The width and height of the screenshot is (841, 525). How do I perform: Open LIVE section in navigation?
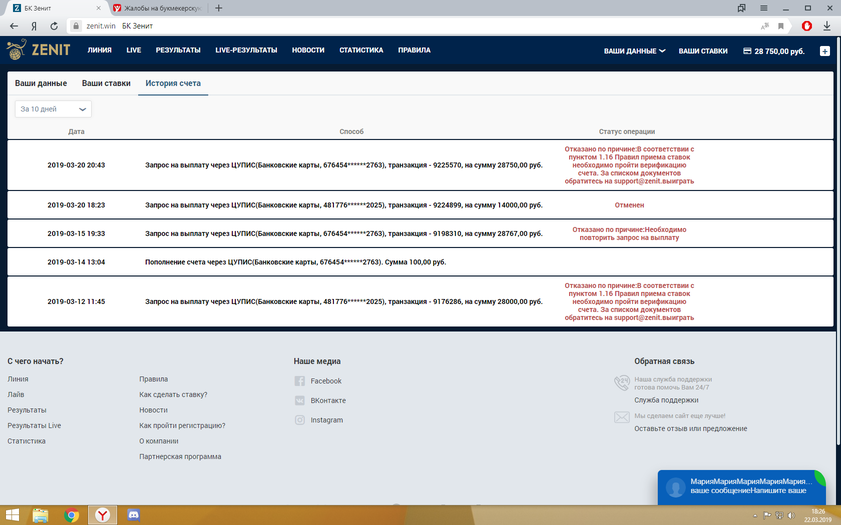tap(134, 50)
